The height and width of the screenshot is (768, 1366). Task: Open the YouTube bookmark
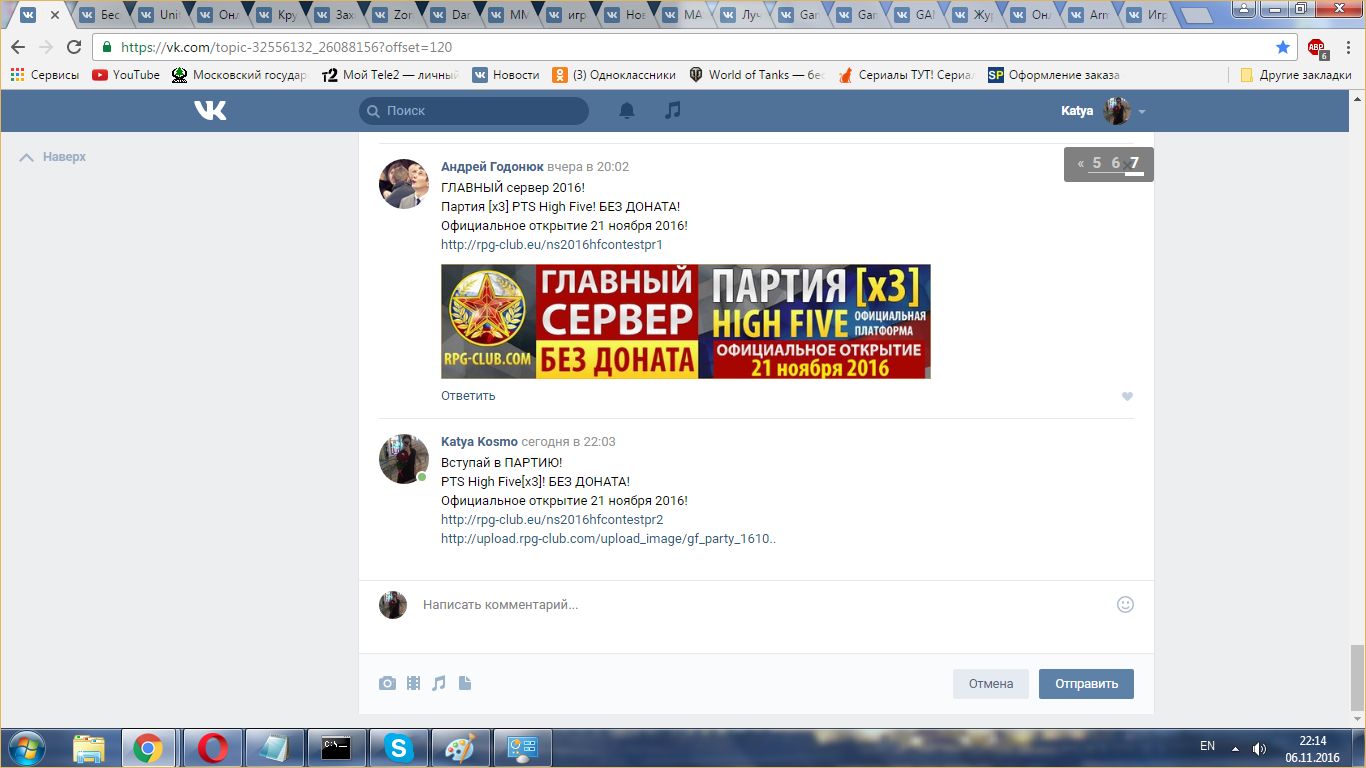point(126,75)
